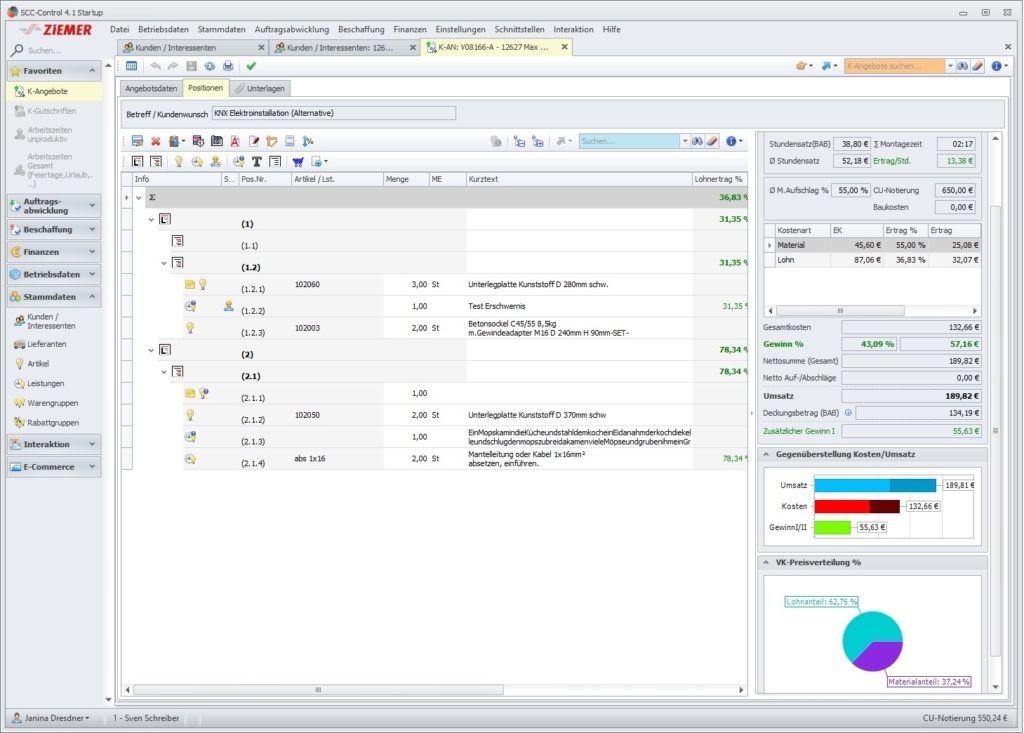Open Warengruppen in the sidebar

point(53,403)
